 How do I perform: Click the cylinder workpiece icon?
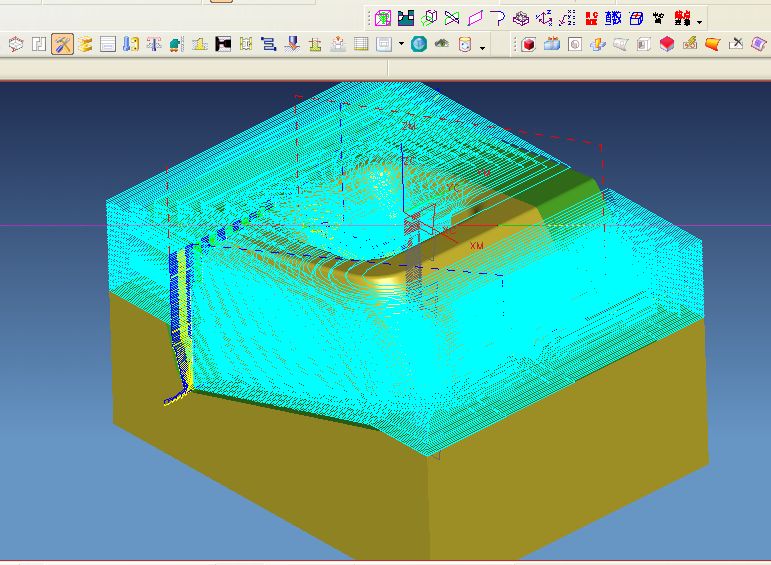click(465, 44)
